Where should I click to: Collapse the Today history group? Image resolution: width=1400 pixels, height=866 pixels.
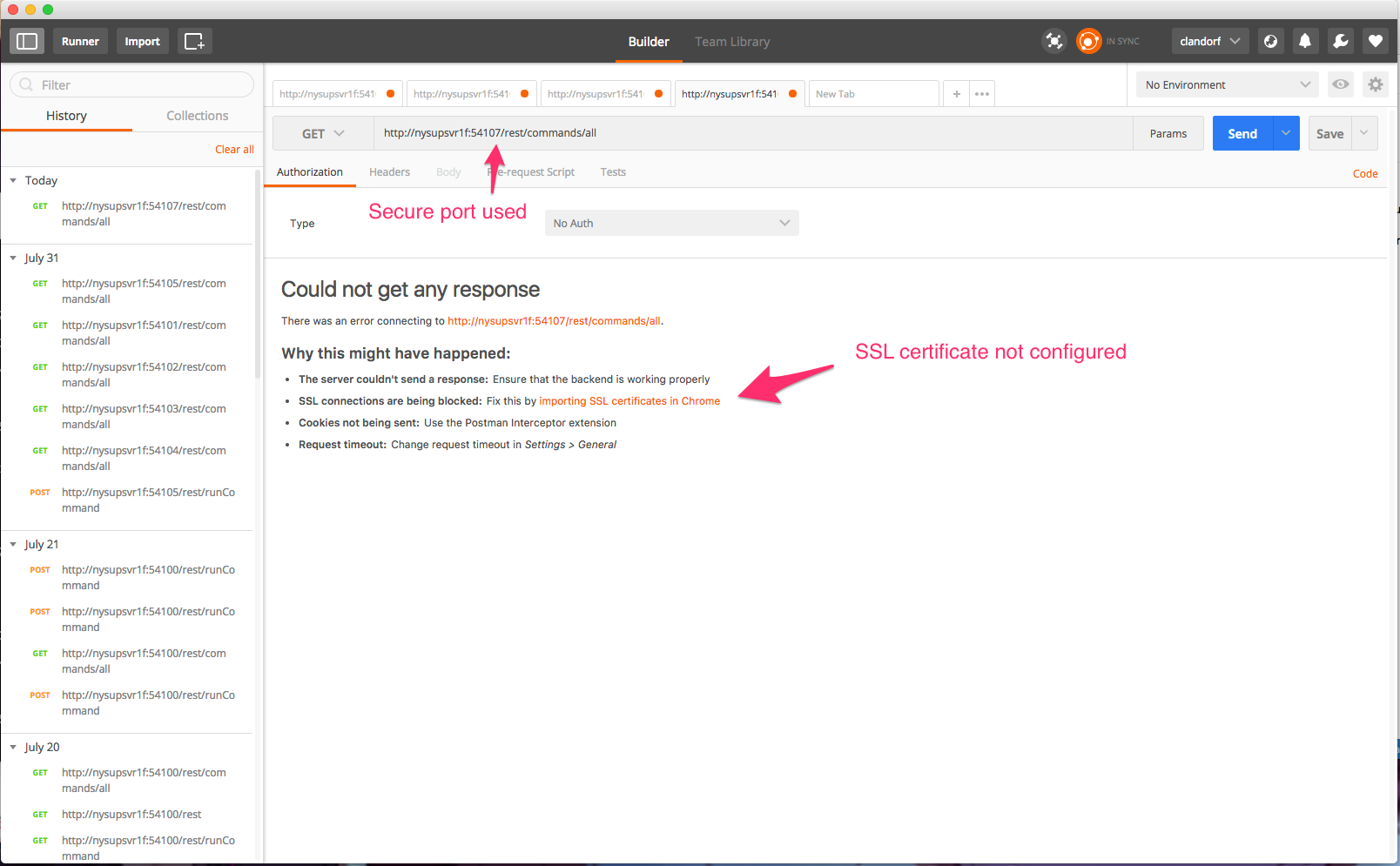(x=13, y=181)
